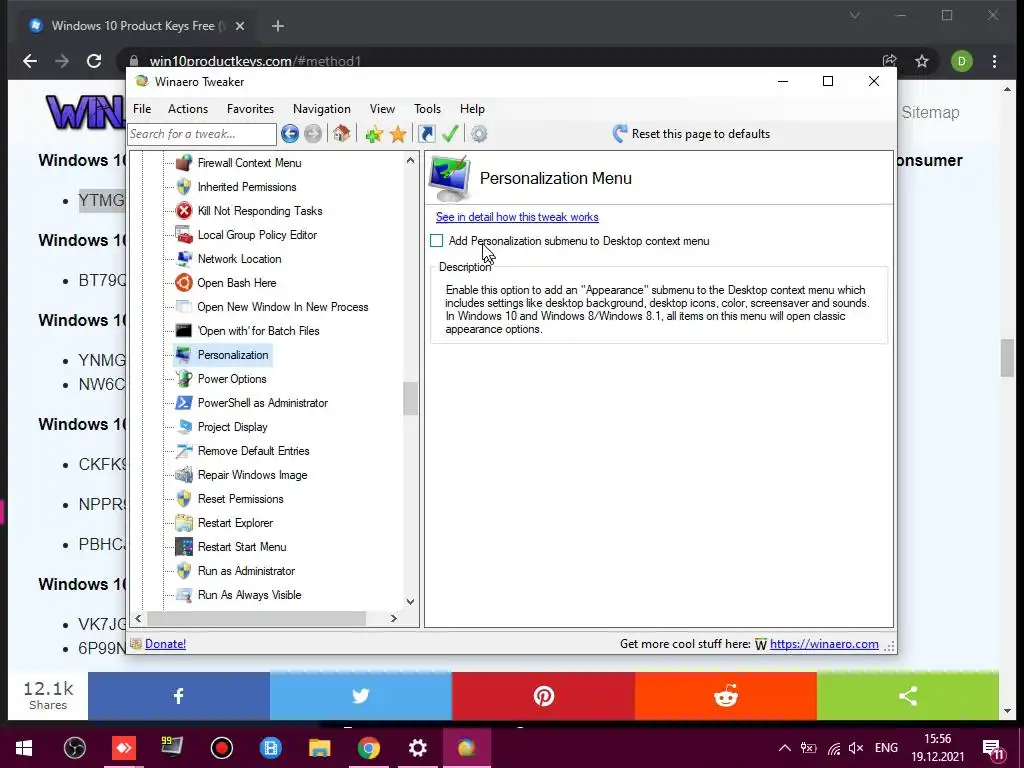
Task: Show hidden system tray icons chevron
Action: point(785,748)
